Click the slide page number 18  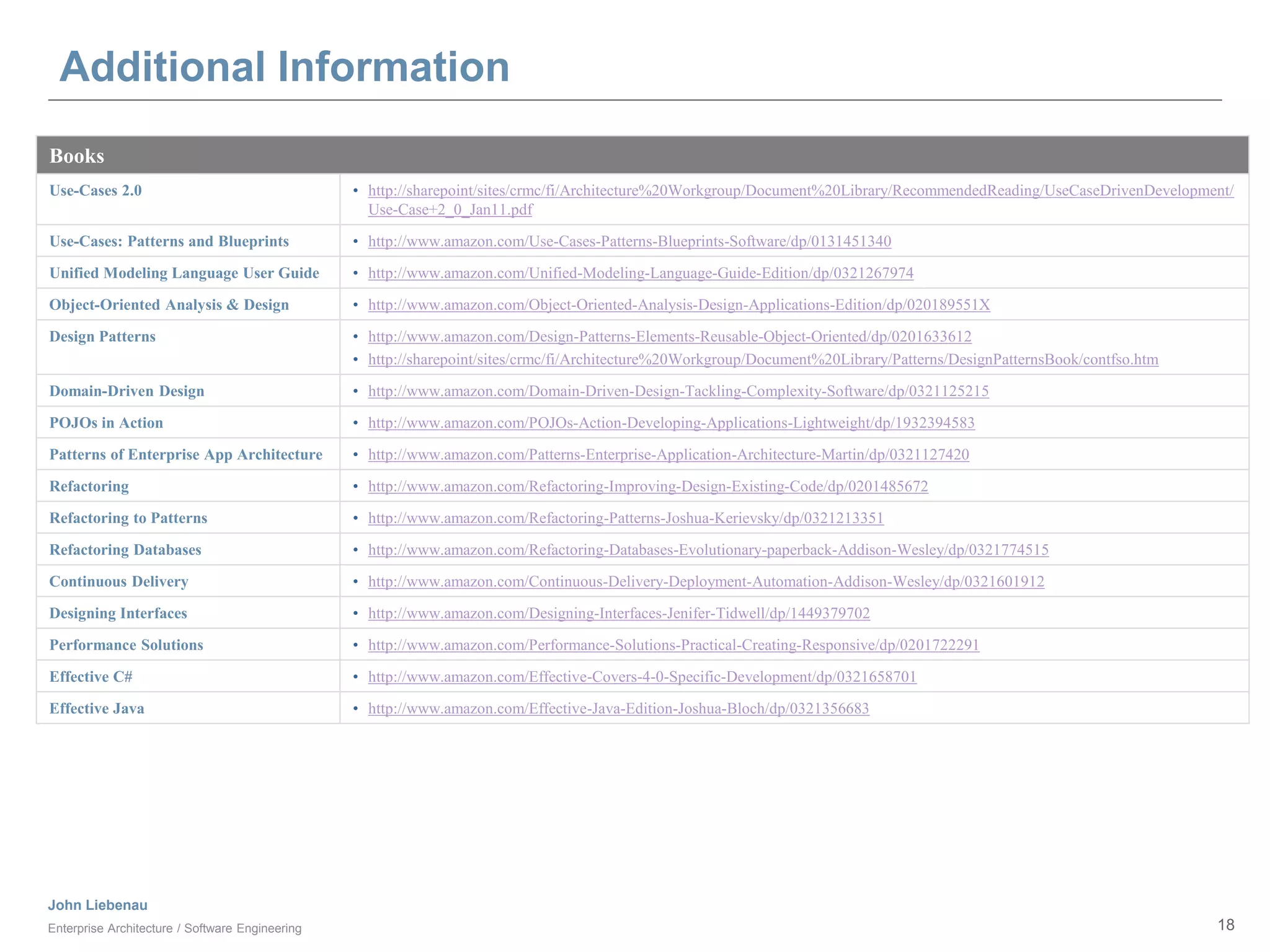click(1226, 925)
